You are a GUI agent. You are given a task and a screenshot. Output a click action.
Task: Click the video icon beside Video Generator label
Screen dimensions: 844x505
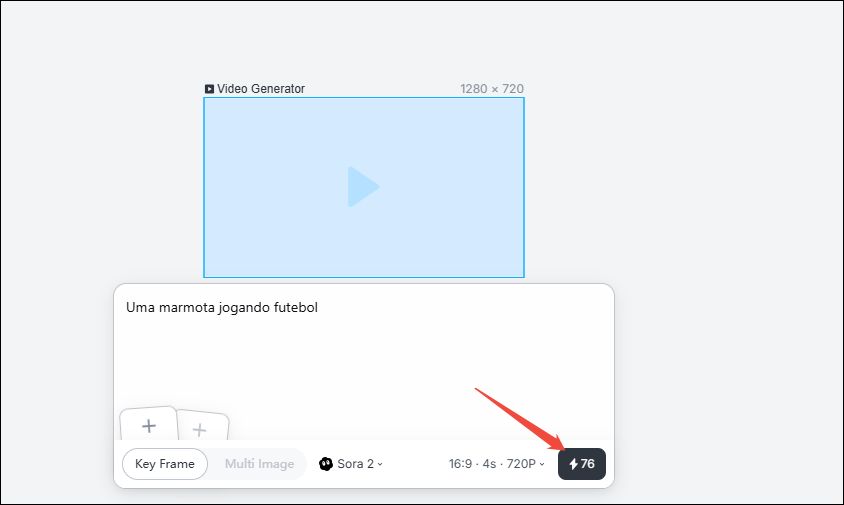[x=209, y=89]
